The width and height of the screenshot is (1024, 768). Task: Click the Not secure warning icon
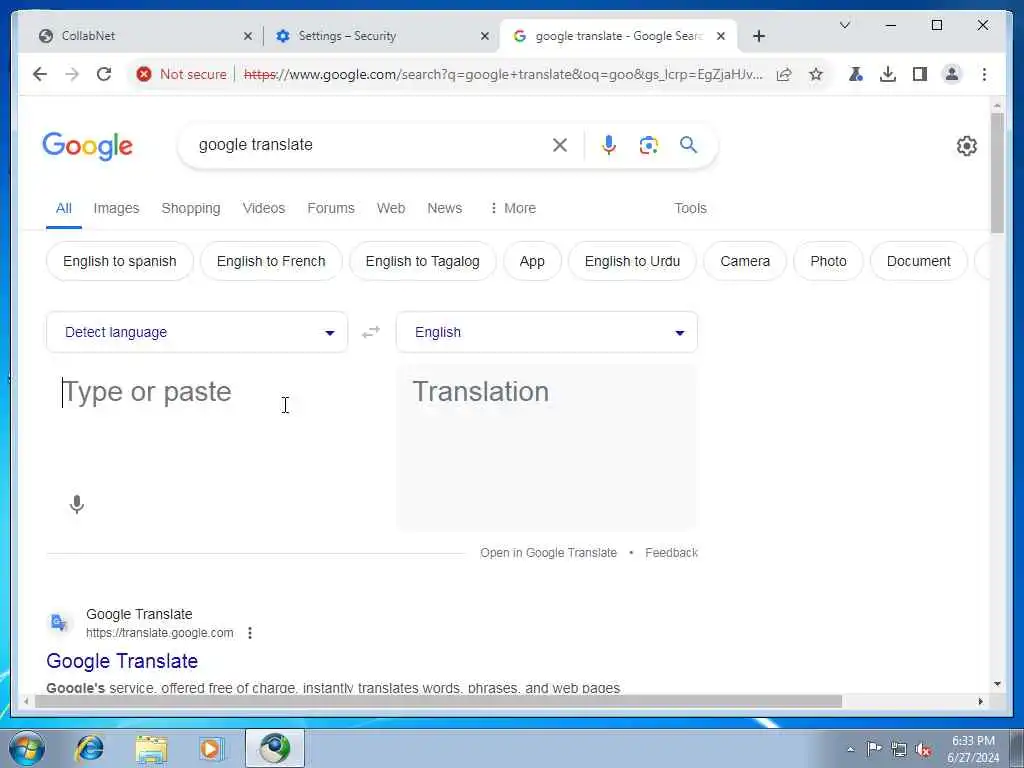(144, 74)
